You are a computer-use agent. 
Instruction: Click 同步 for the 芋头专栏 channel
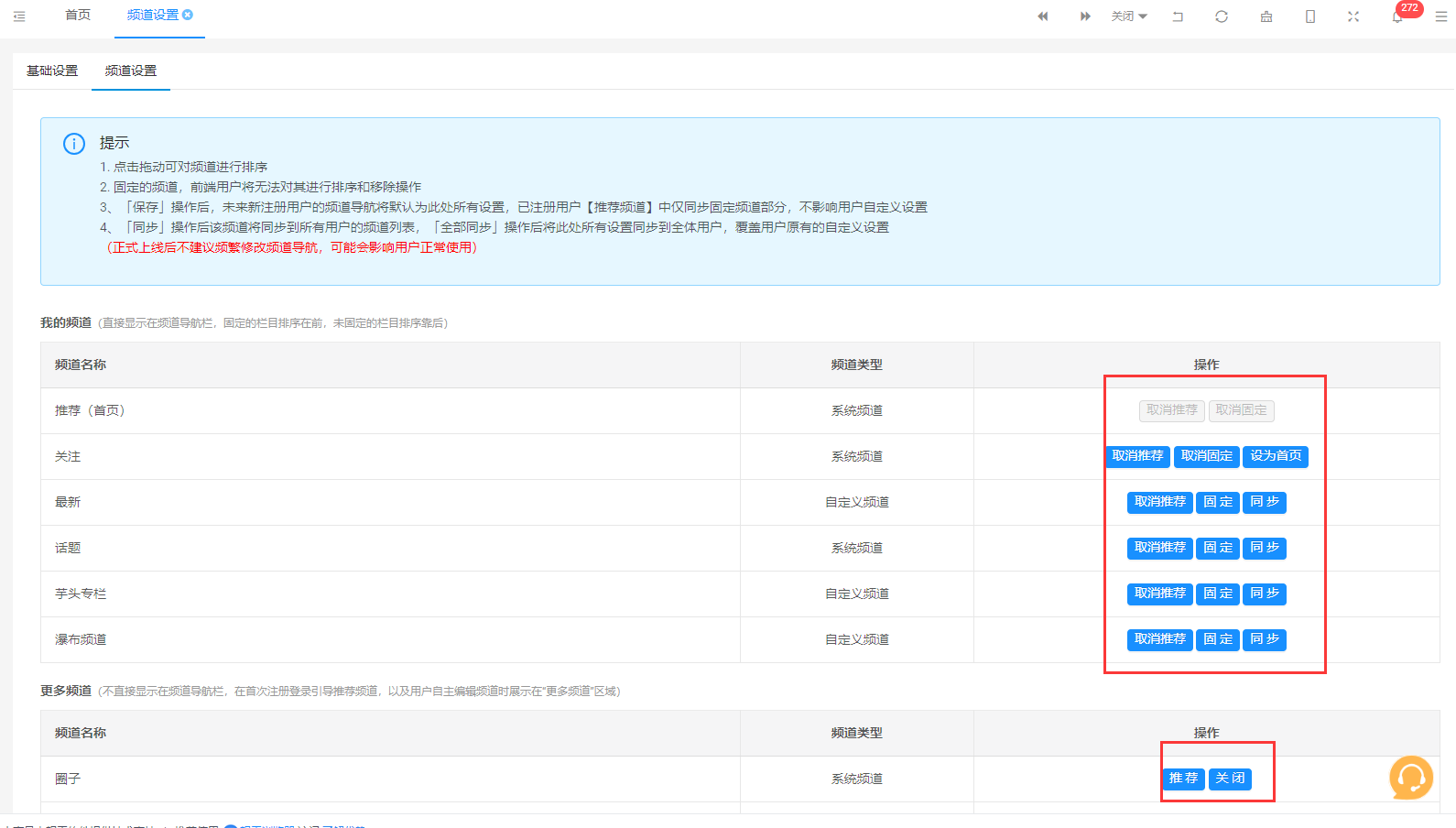pyautogui.click(x=1265, y=594)
